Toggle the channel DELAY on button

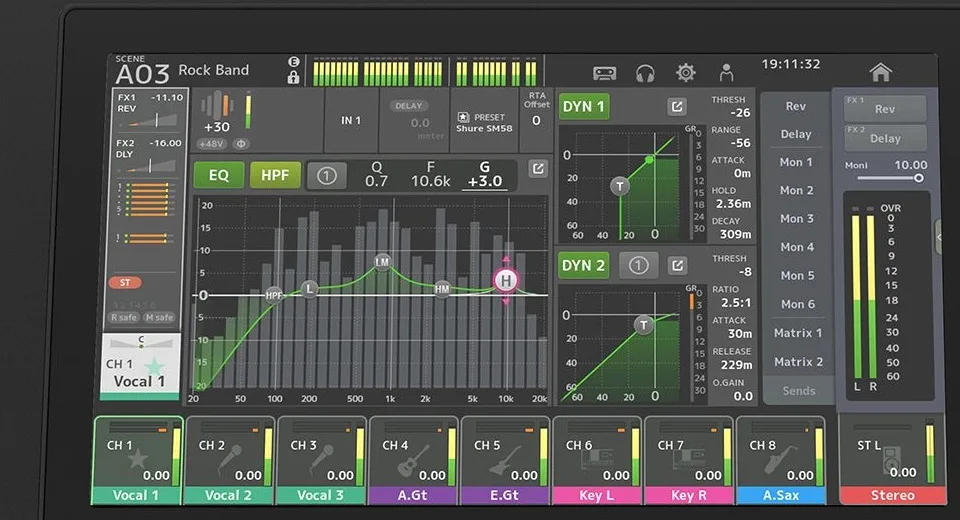408,106
